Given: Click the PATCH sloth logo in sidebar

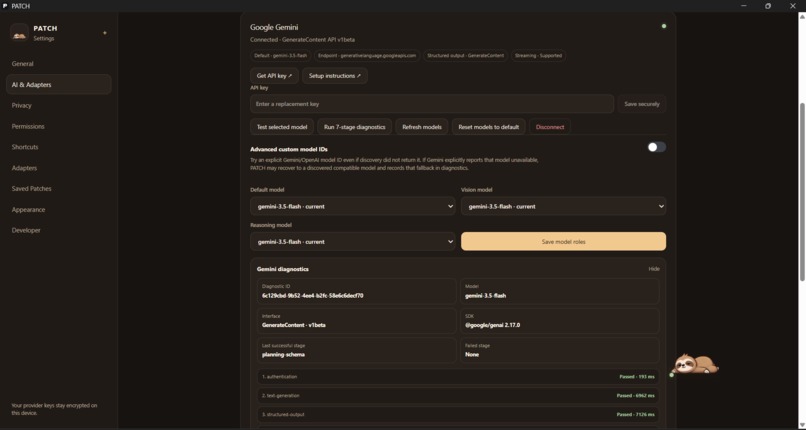Looking at the screenshot, I should [x=20, y=33].
